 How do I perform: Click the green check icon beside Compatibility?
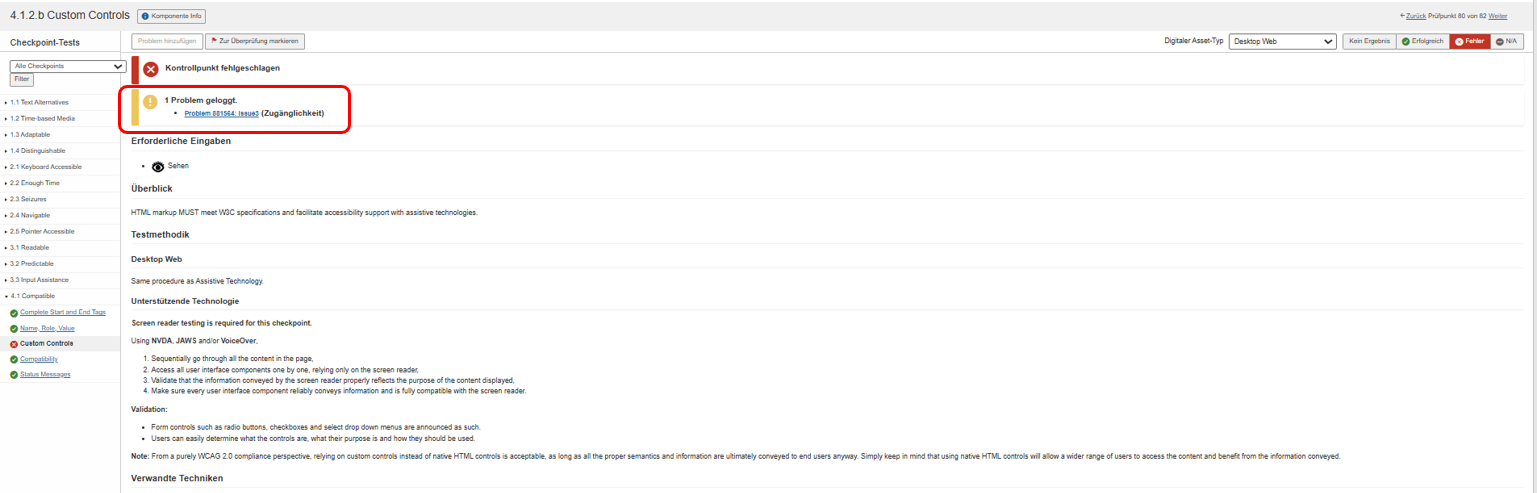click(x=14, y=359)
